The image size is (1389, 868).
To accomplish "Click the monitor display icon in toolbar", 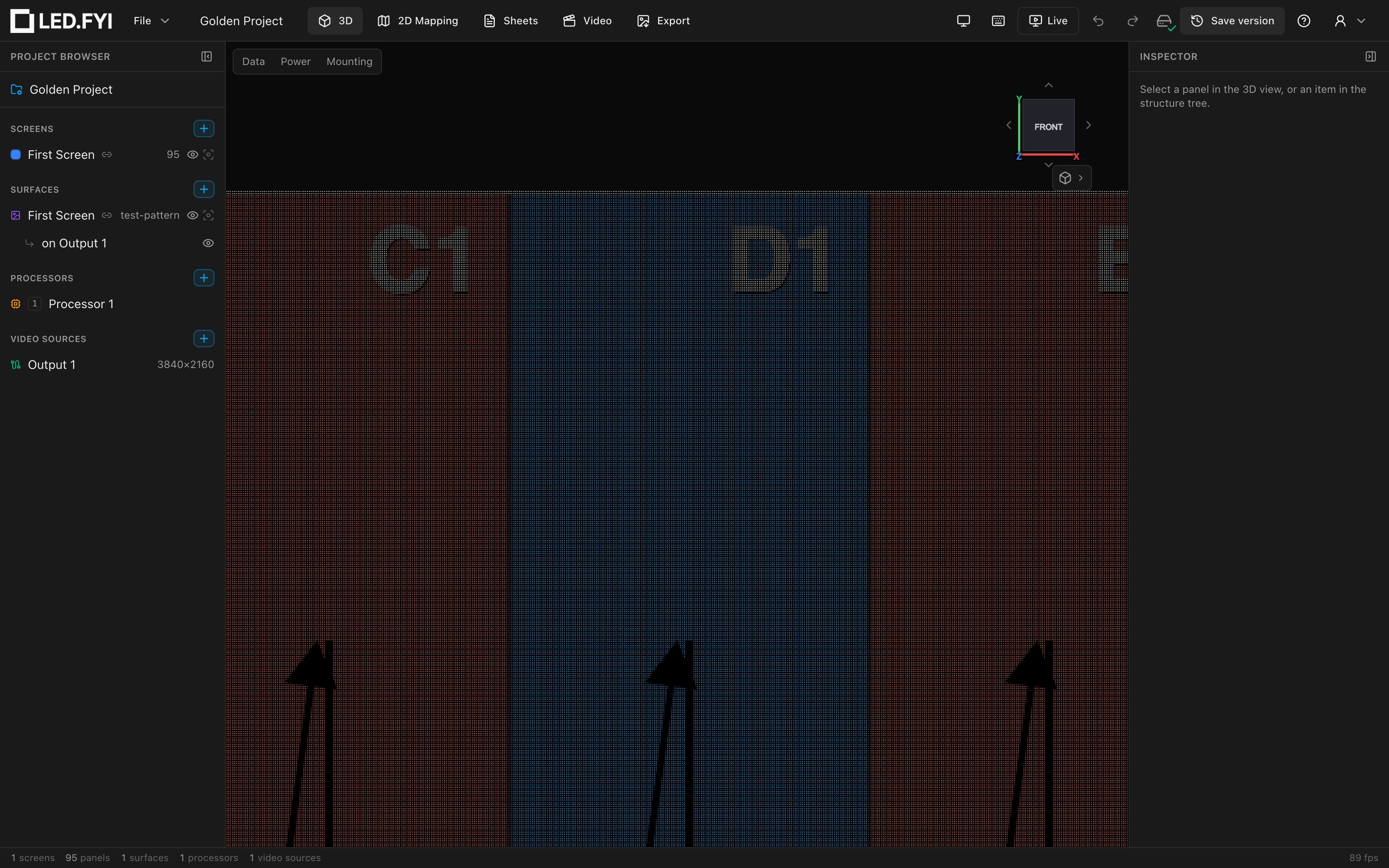I will (x=964, y=21).
